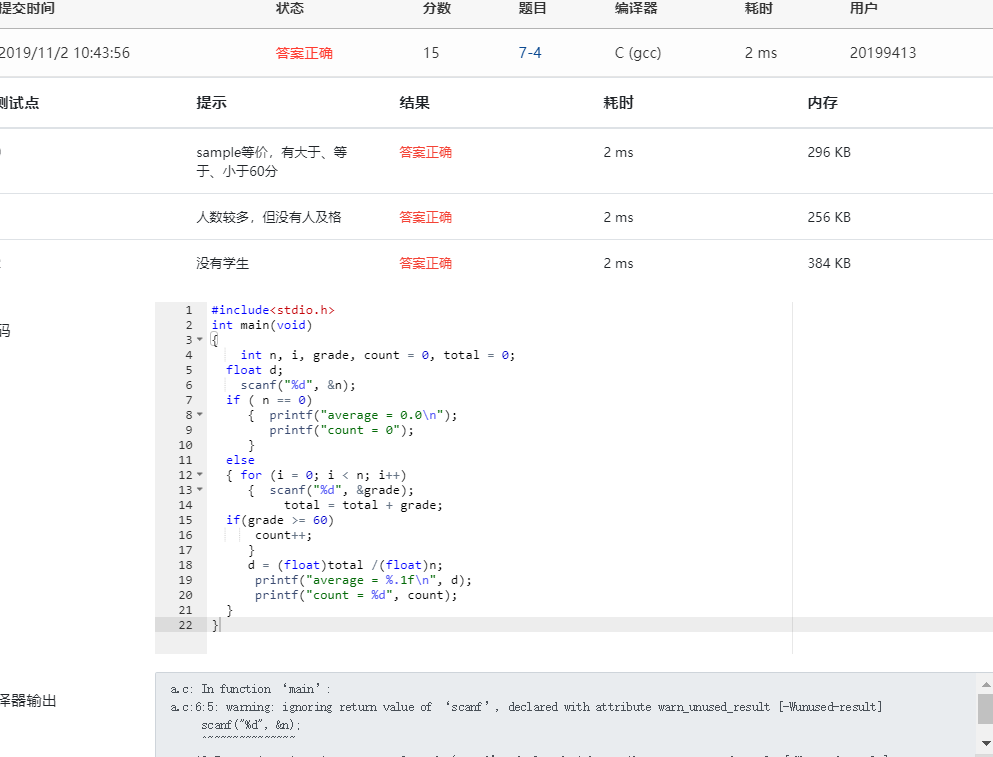The height and width of the screenshot is (757, 993).
Task: Collapse code fold arrow at line 13
Action: (x=199, y=490)
